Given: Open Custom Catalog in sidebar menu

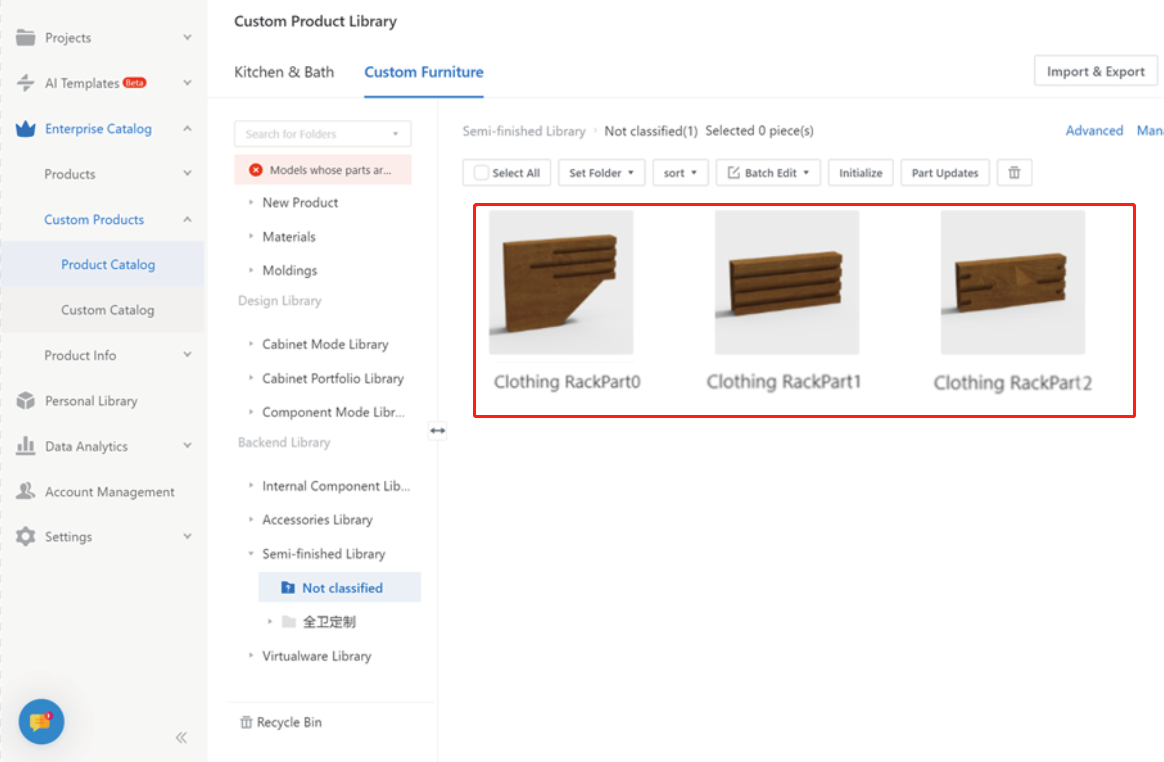Looking at the screenshot, I should 107,310.
